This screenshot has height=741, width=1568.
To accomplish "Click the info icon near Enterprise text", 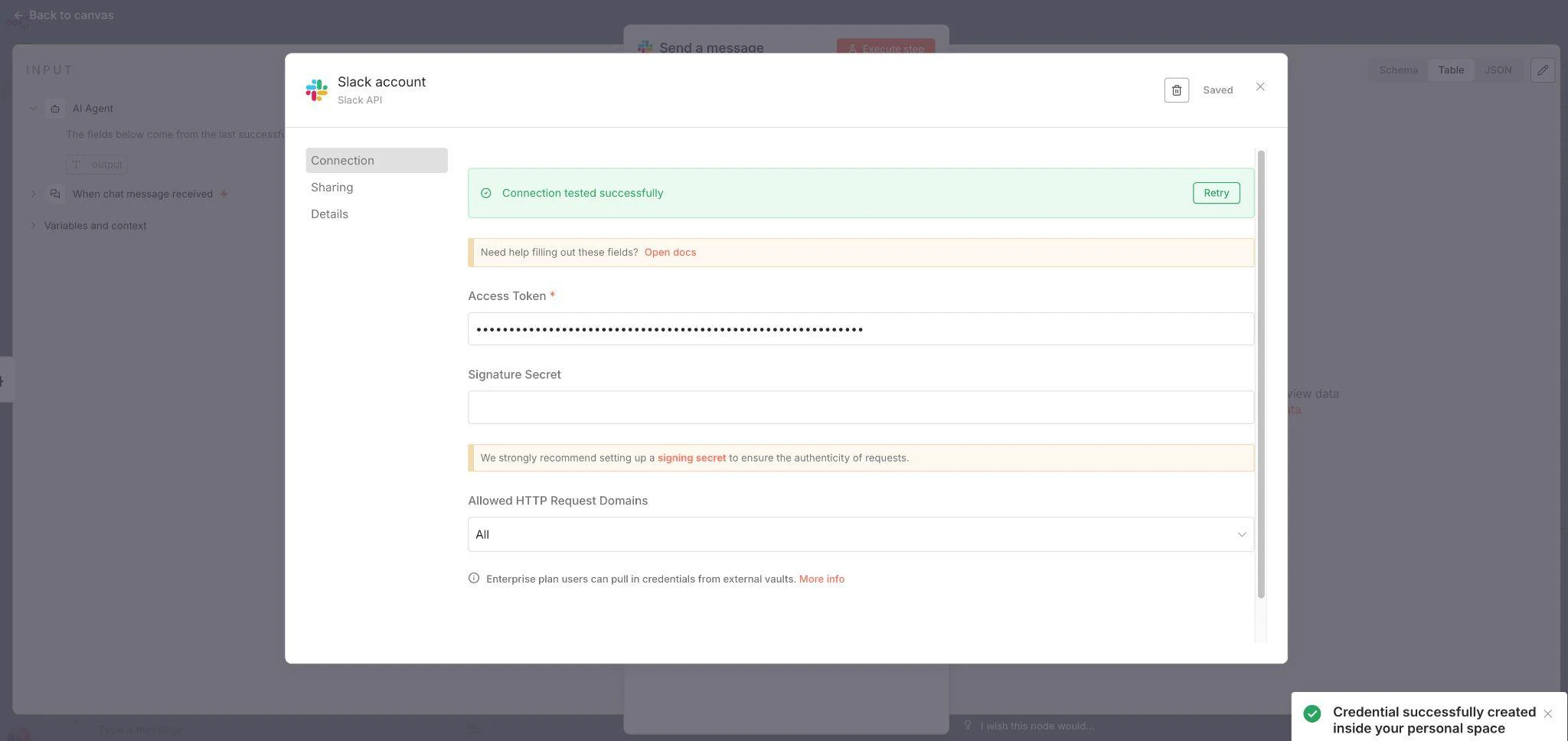I will click(x=474, y=579).
